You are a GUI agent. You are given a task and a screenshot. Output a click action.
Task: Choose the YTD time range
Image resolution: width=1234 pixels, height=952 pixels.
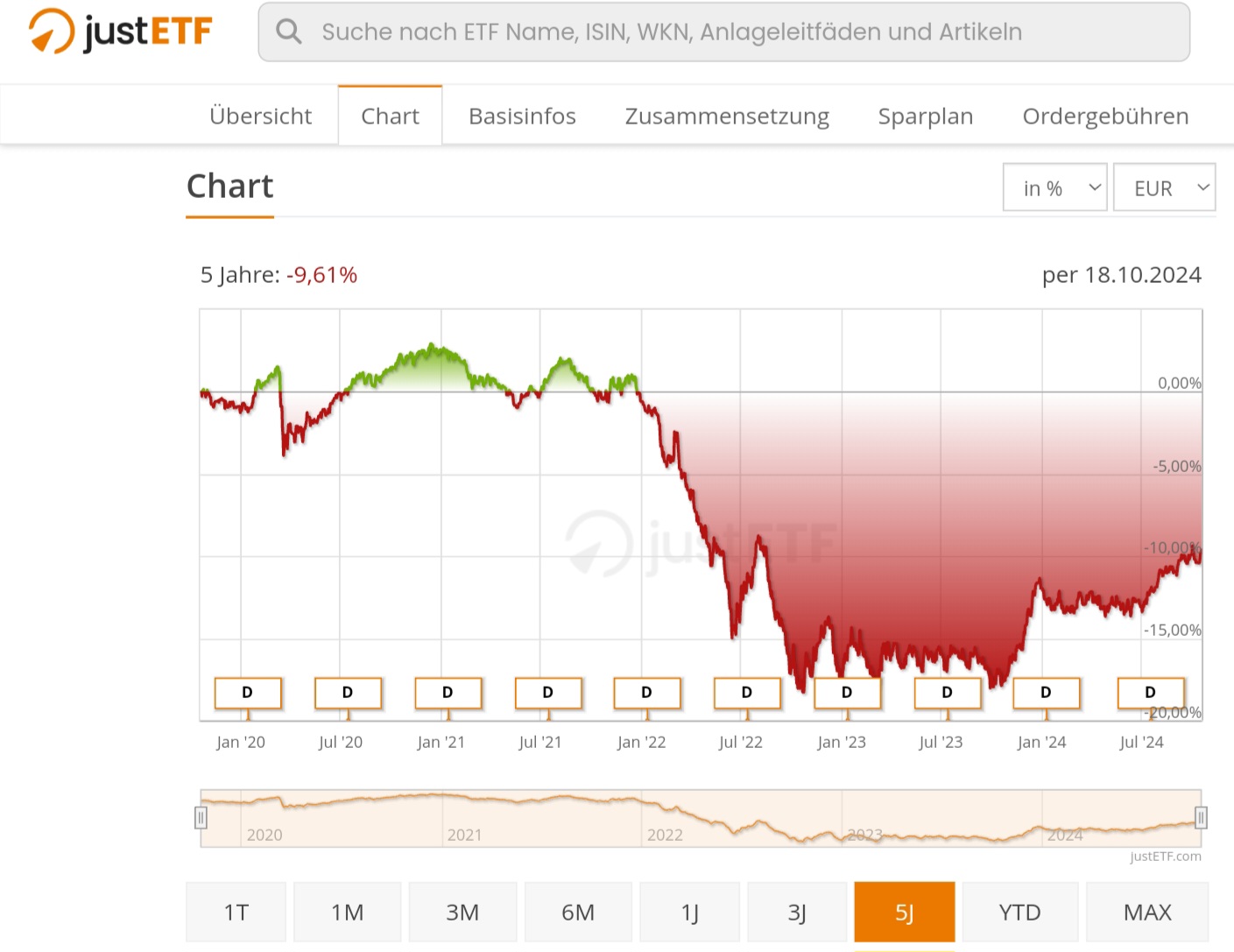[1019, 913]
